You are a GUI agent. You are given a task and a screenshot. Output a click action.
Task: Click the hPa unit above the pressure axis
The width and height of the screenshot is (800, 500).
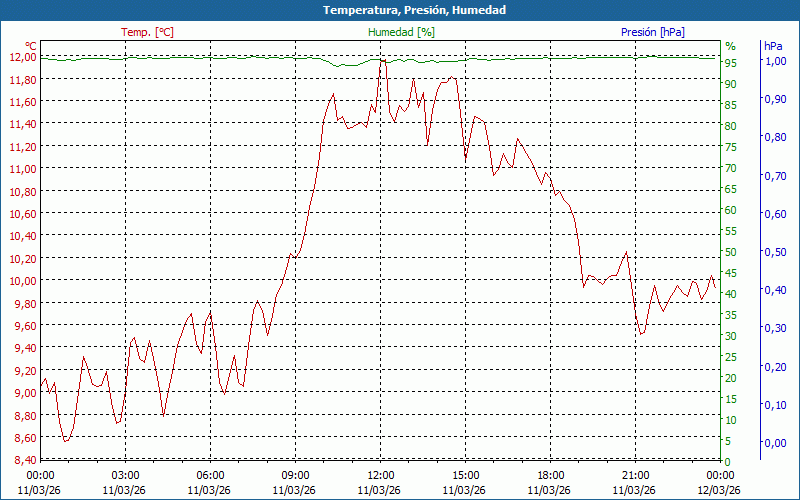[773, 46]
